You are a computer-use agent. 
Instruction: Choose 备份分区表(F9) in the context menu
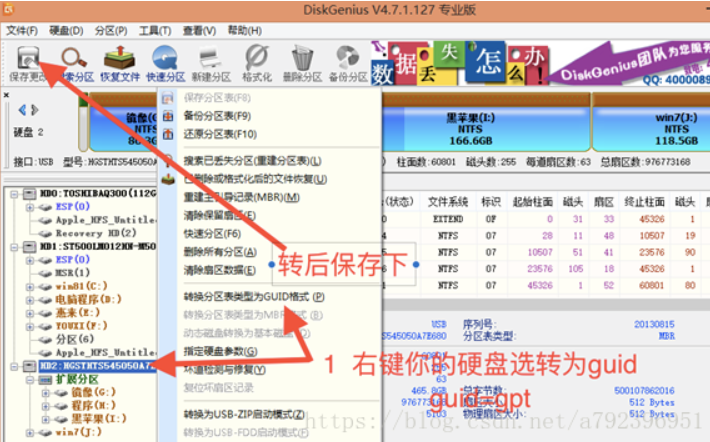click(217, 116)
